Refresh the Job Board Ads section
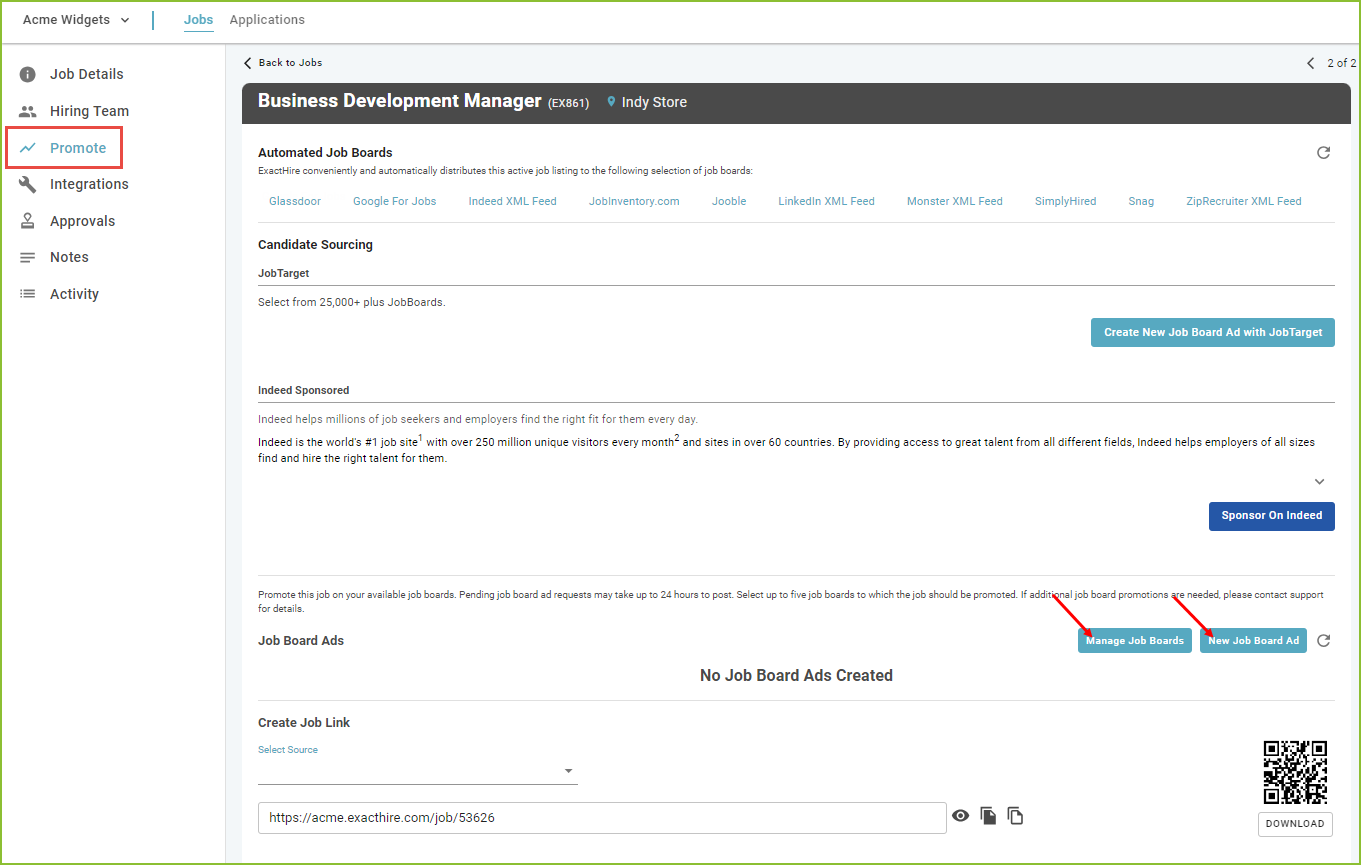 tap(1323, 640)
